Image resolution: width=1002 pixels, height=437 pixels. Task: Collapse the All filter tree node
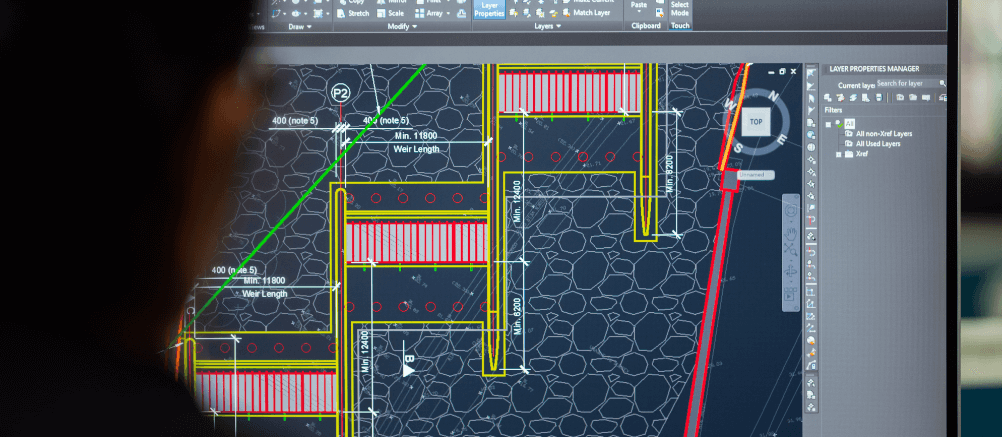point(828,124)
